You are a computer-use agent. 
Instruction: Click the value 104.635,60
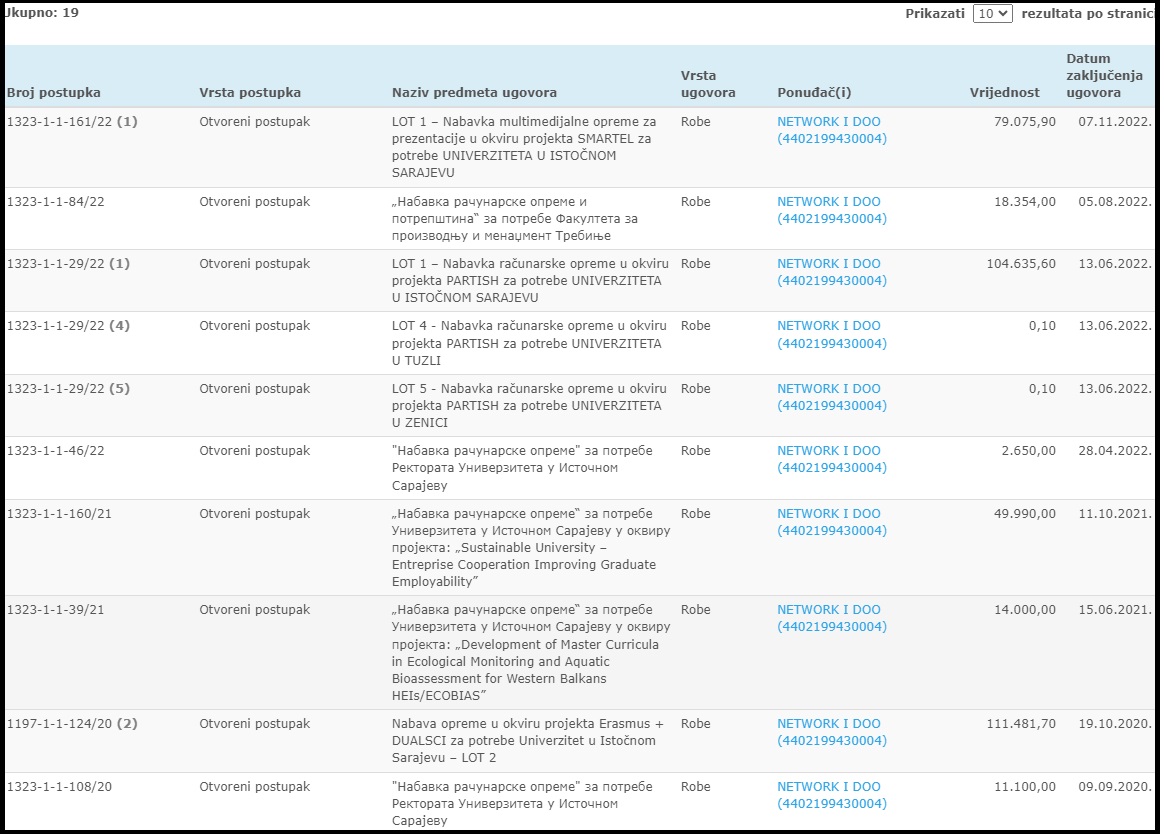1021,264
